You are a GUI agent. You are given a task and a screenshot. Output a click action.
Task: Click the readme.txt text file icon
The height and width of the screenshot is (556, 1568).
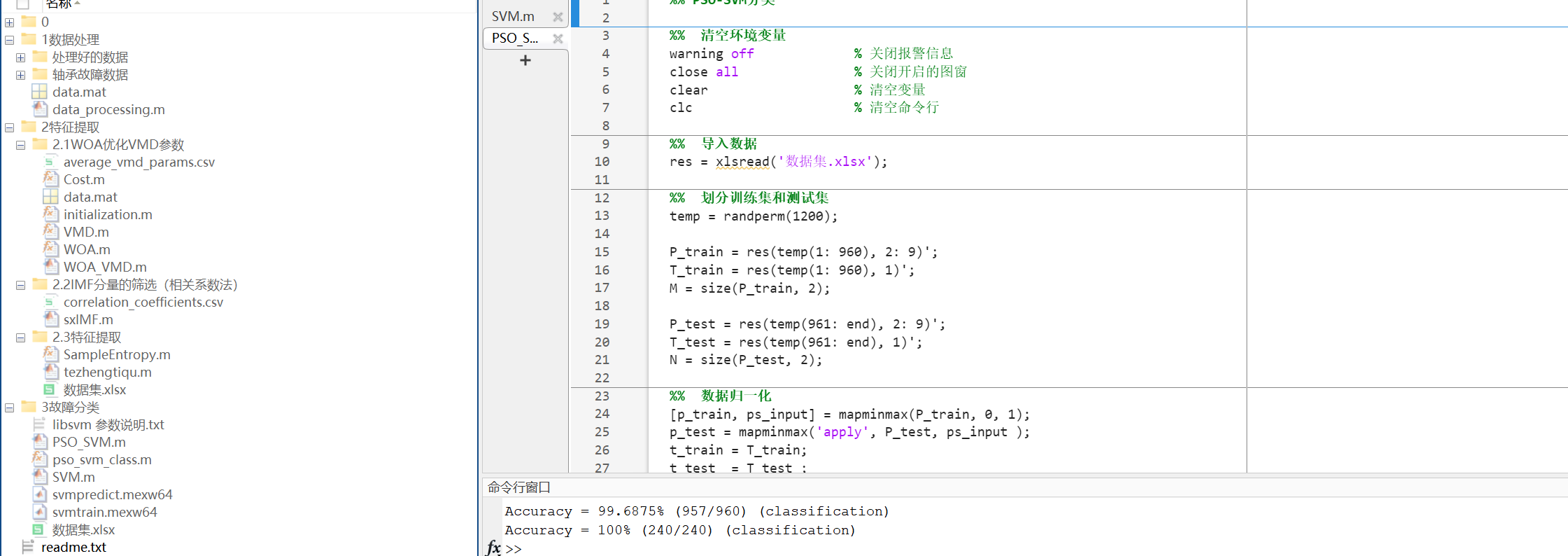click(28, 547)
